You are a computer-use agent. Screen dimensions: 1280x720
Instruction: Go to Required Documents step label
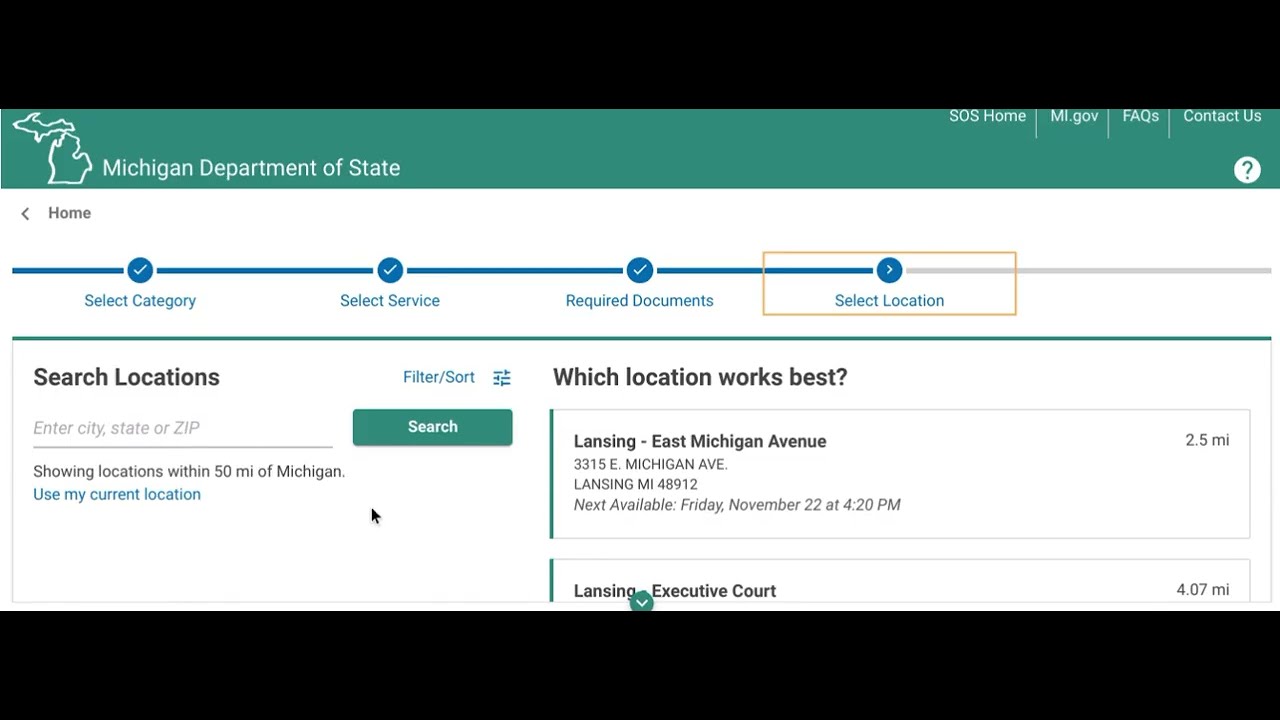[640, 301]
